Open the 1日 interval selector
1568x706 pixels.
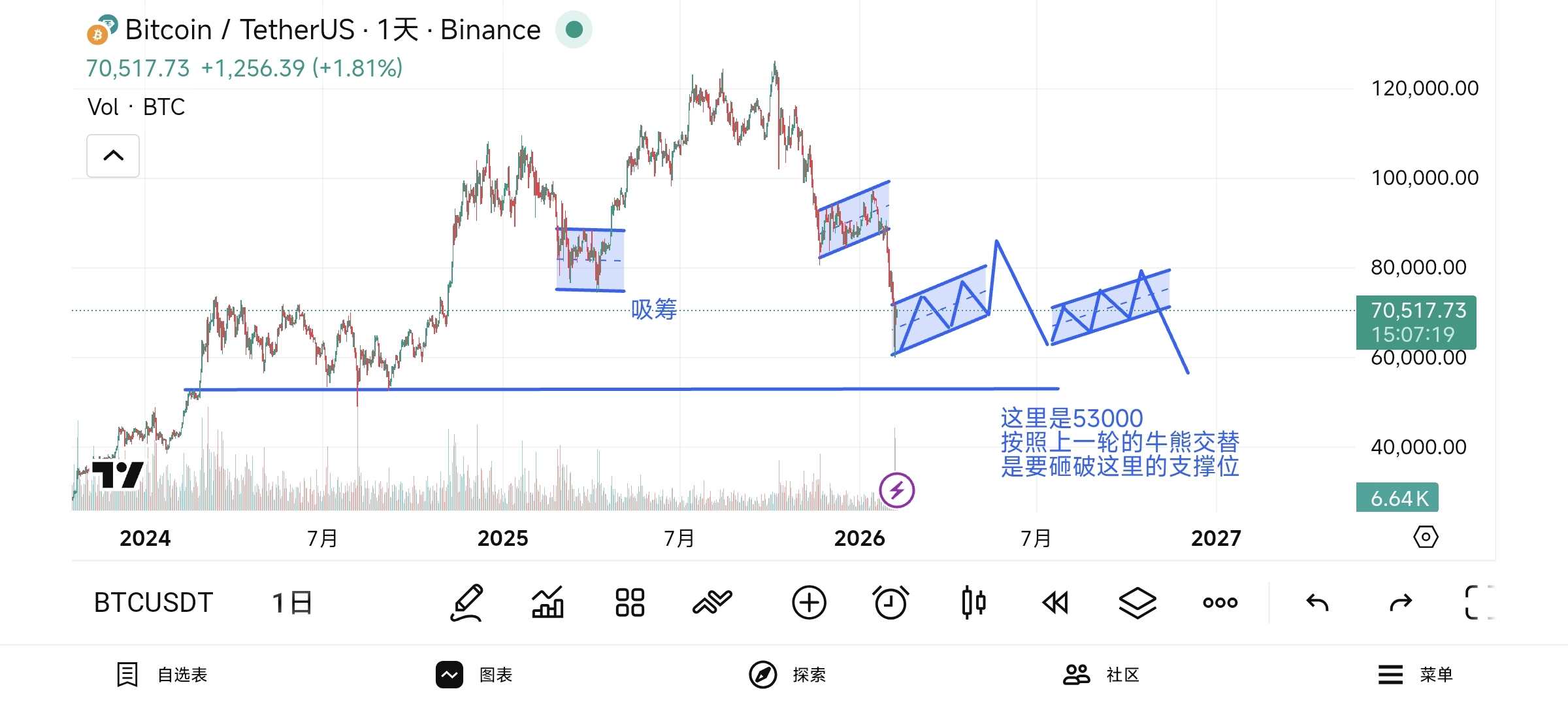click(x=292, y=602)
